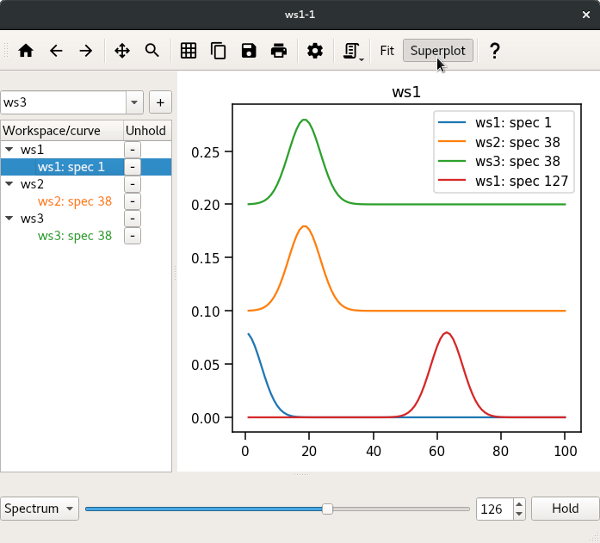The height and width of the screenshot is (543, 600).
Task: Open the Spectrum mode dropdown
Action: (x=40, y=509)
